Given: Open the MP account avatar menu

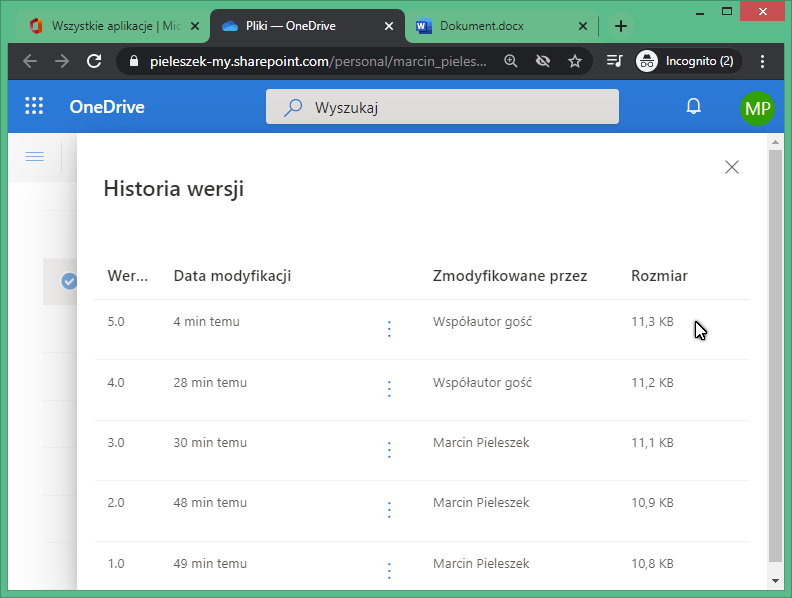Looking at the screenshot, I should pyautogui.click(x=757, y=108).
